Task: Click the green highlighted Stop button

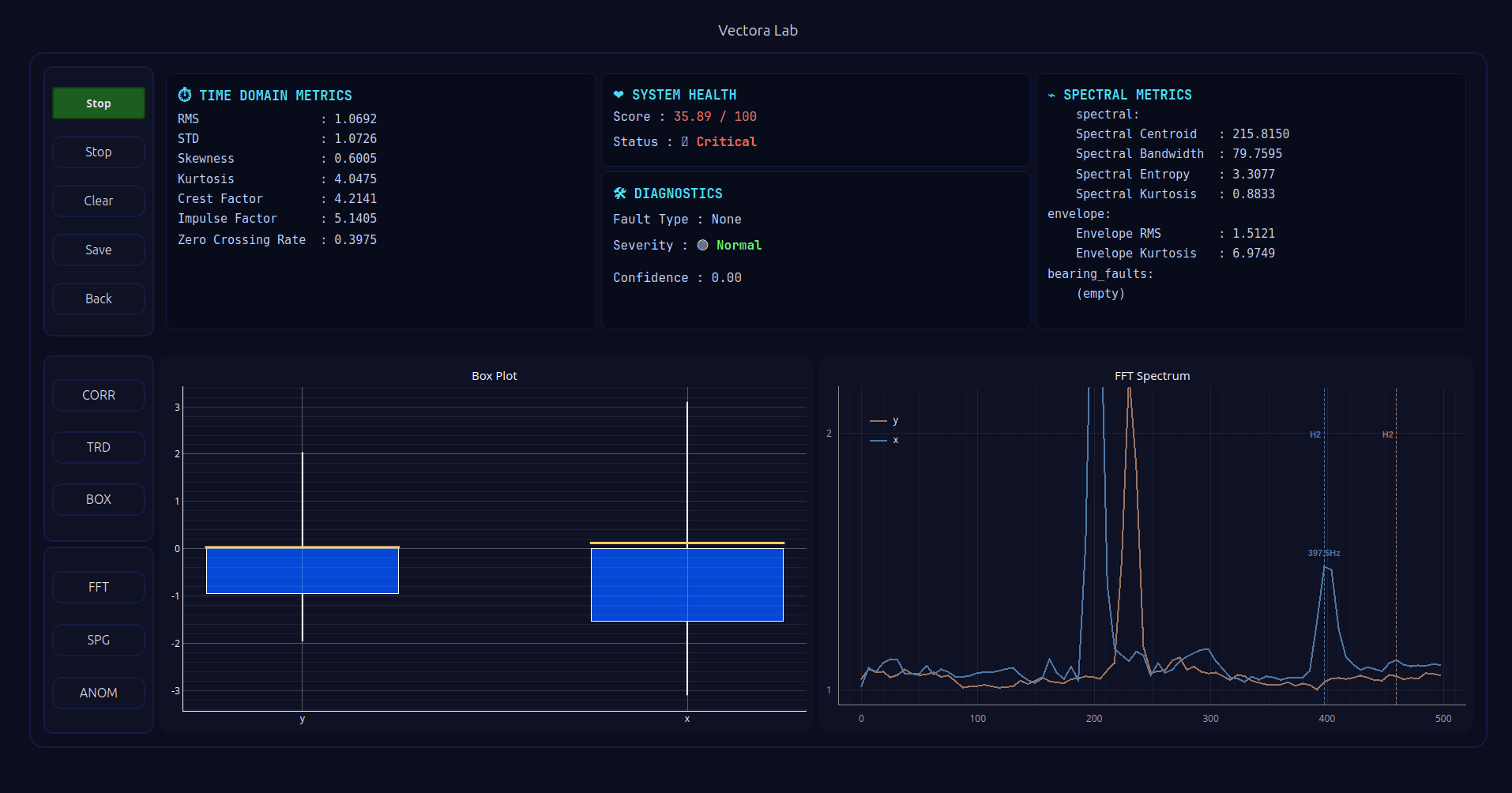Action: (x=99, y=103)
